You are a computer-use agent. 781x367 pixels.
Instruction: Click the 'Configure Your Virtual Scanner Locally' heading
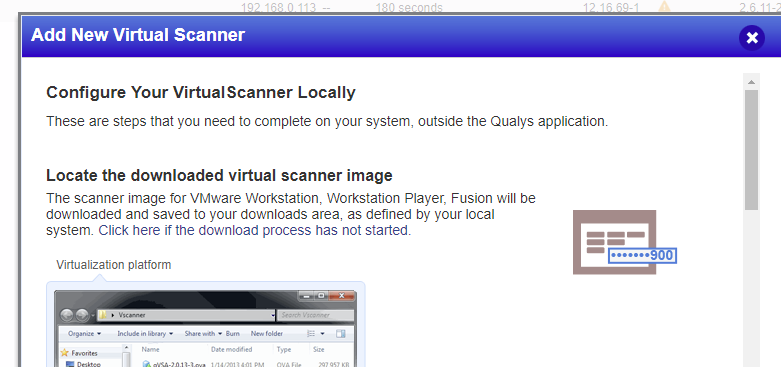pyautogui.click(x=201, y=93)
